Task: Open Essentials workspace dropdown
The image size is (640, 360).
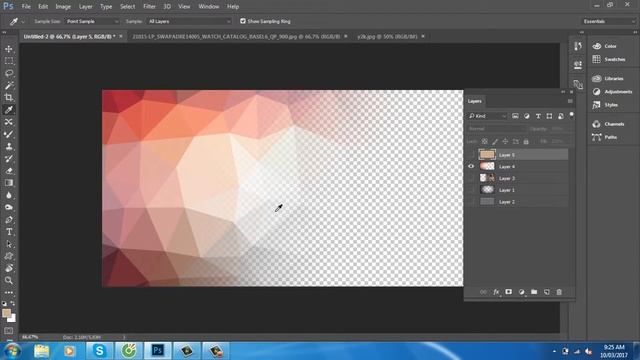Action: pyautogui.click(x=609, y=21)
